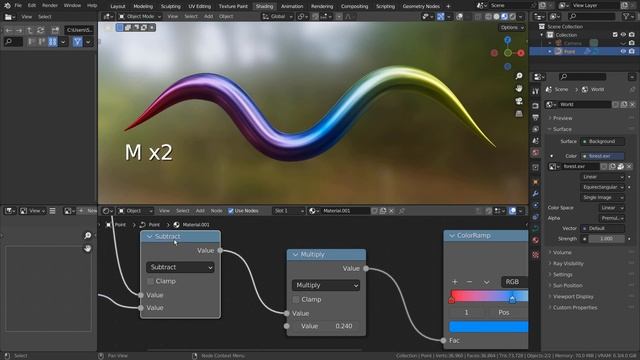Image resolution: width=640 pixels, height=360 pixels.
Task: Click the blue color swatch on ColorRamp node
Action: [488, 327]
